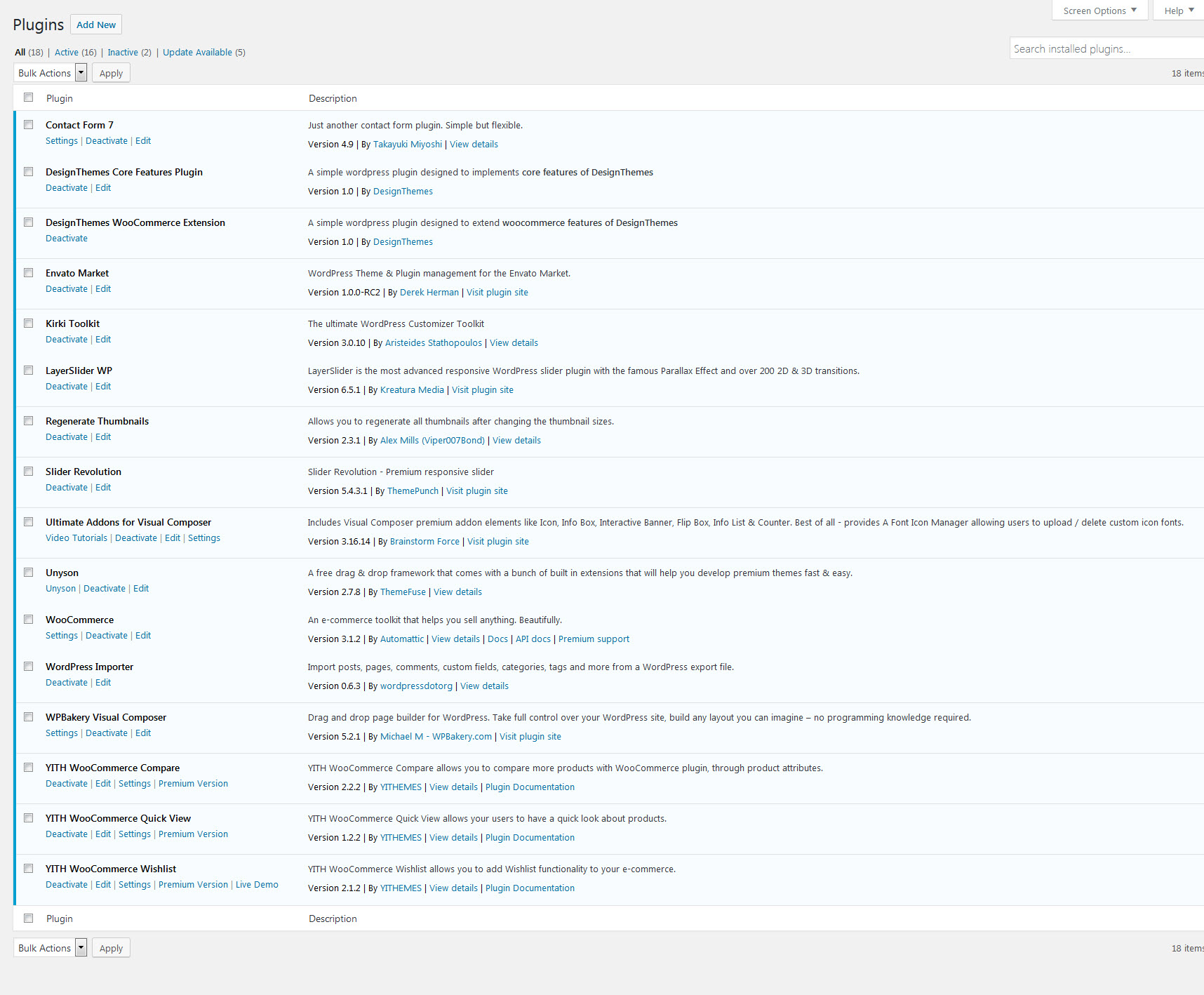Viewport: 1204px width, 995px height.
Task: Deactivate DesignThemes WooCommerce Extension
Action: click(x=67, y=239)
